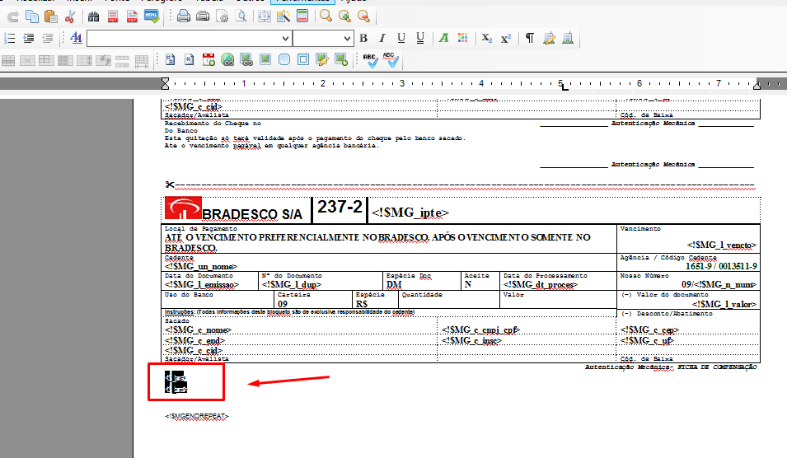Toggle automatic spell check with the wavy ABC icon
792x467 pixels.
pyautogui.click(x=390, y=60)
